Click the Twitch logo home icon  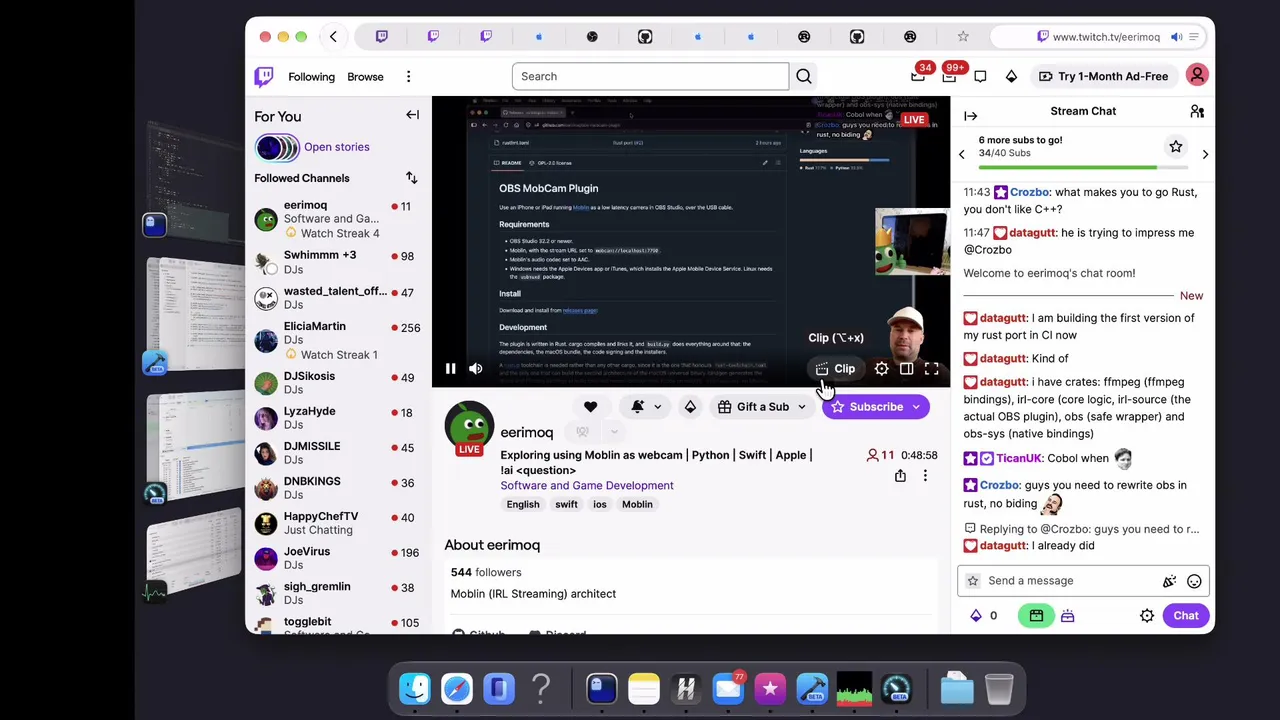[x=264, y=76]
